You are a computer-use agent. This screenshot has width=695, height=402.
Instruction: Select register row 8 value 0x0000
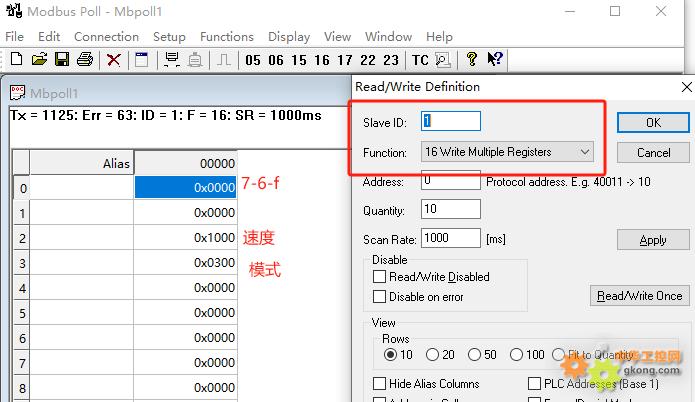coord(186,387)
